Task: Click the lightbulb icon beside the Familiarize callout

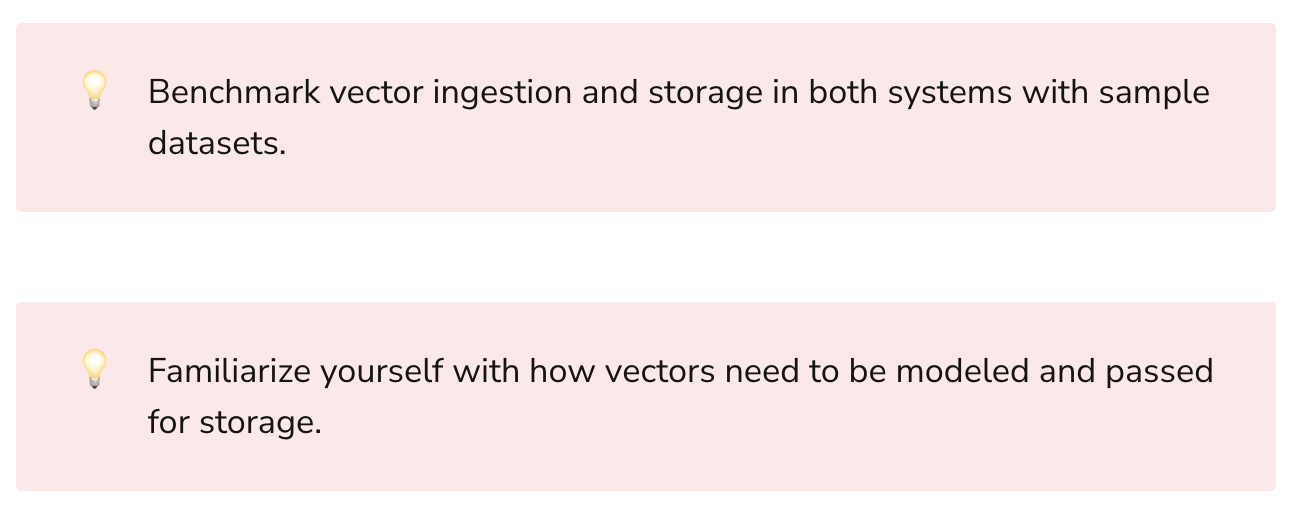Action: point(94,369)
